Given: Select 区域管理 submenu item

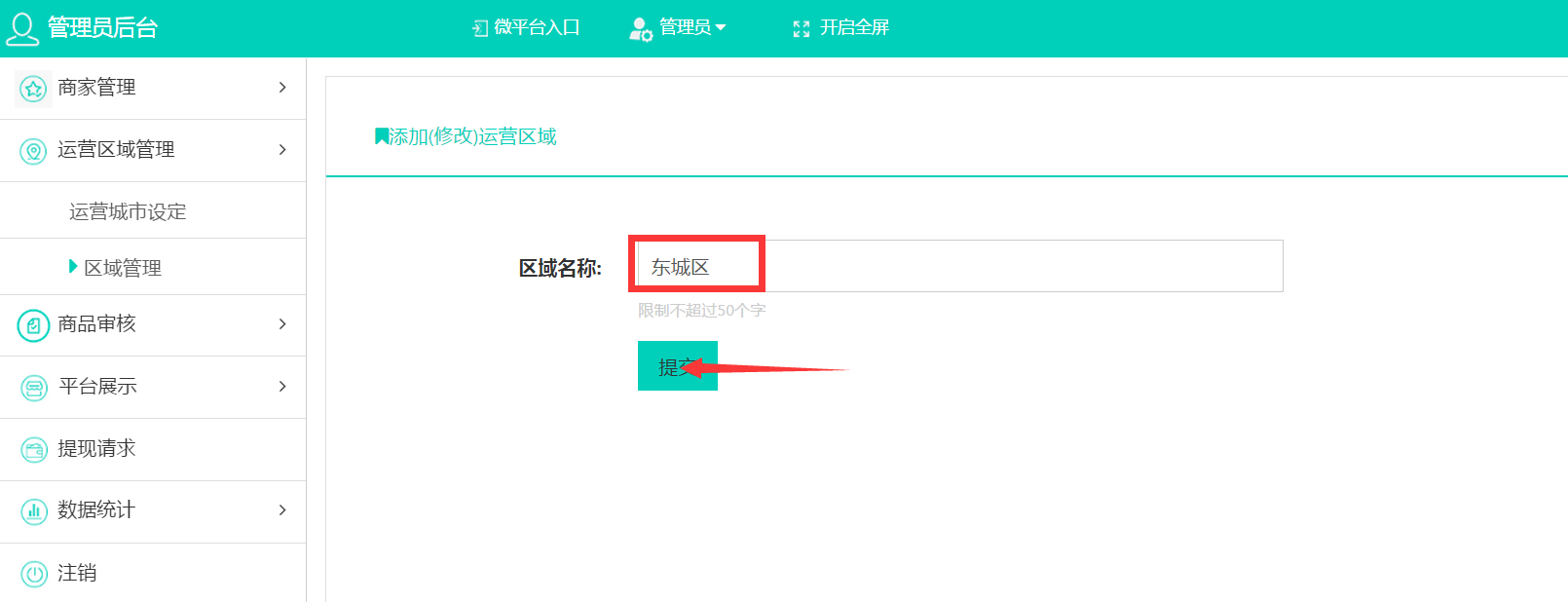Looking at the screenshot, I should pyautogui.click(x=123, y=268).
